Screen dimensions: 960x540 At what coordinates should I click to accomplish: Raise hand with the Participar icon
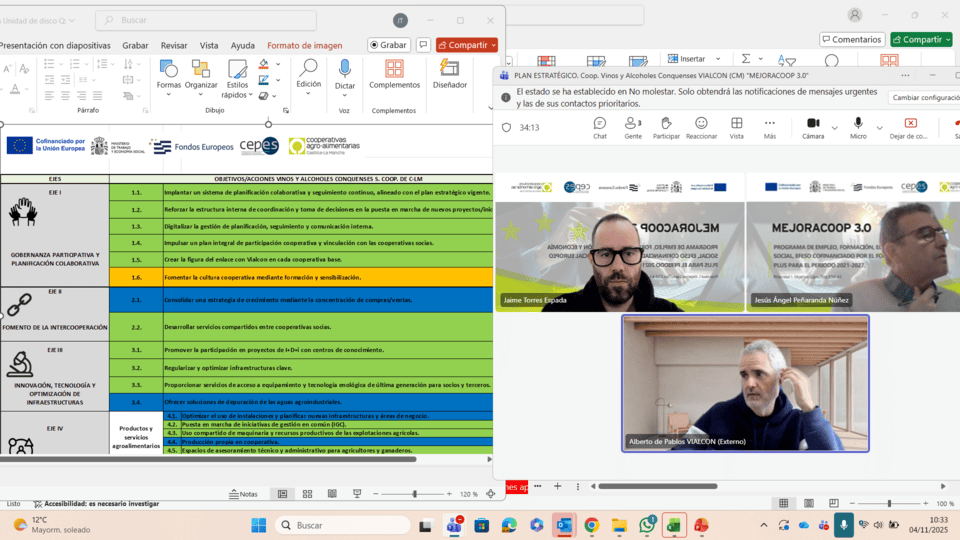click(x=666, y=127)
